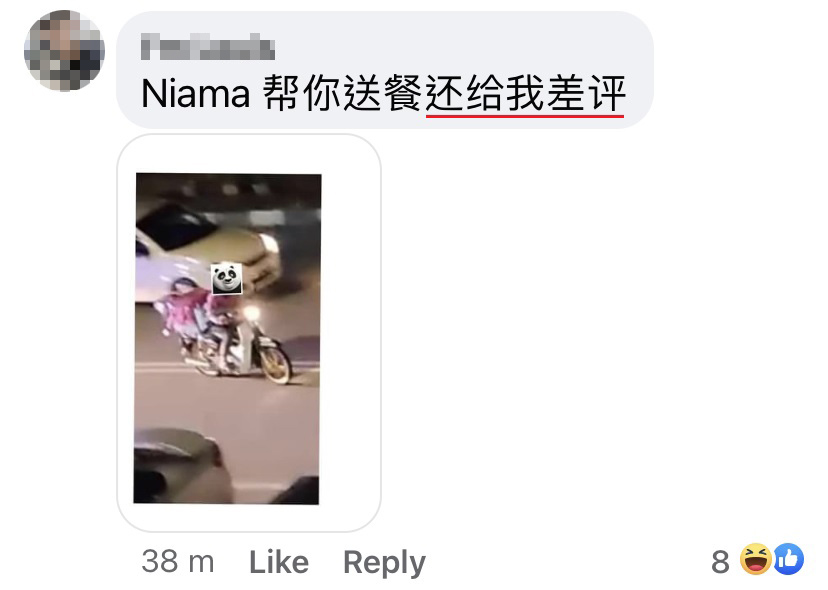Open the 38 m timestamp link

(178, 561)
